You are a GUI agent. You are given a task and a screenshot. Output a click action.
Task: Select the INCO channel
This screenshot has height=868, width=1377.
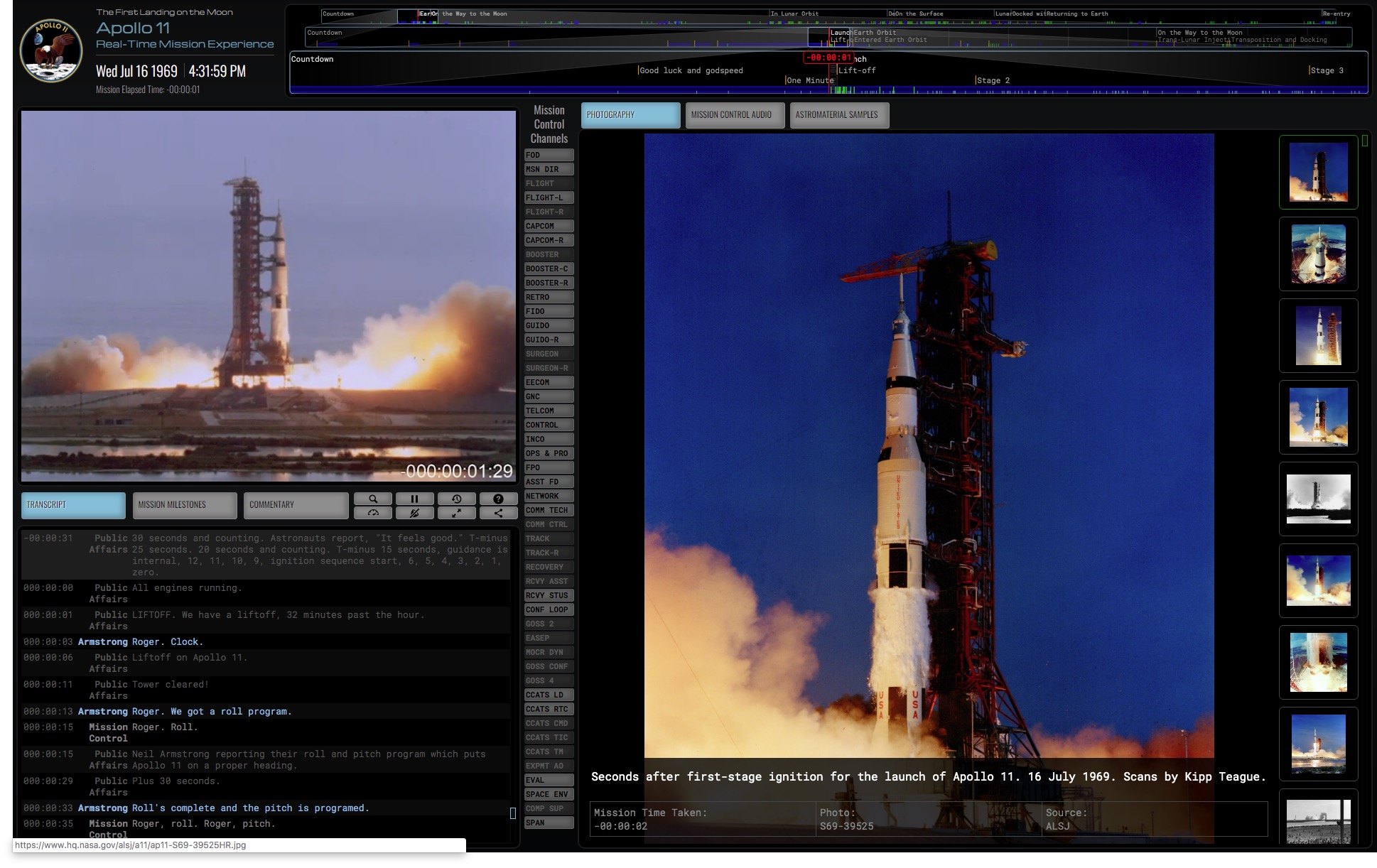coord(549,439)
